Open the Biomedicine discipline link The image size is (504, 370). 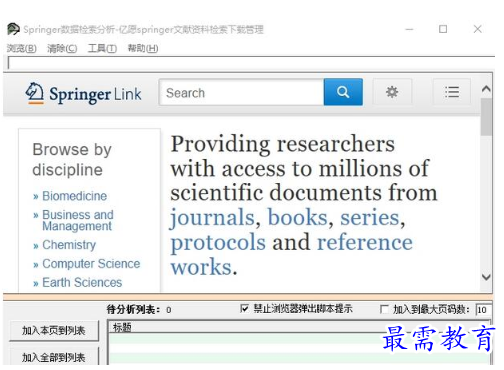point(75,196)
